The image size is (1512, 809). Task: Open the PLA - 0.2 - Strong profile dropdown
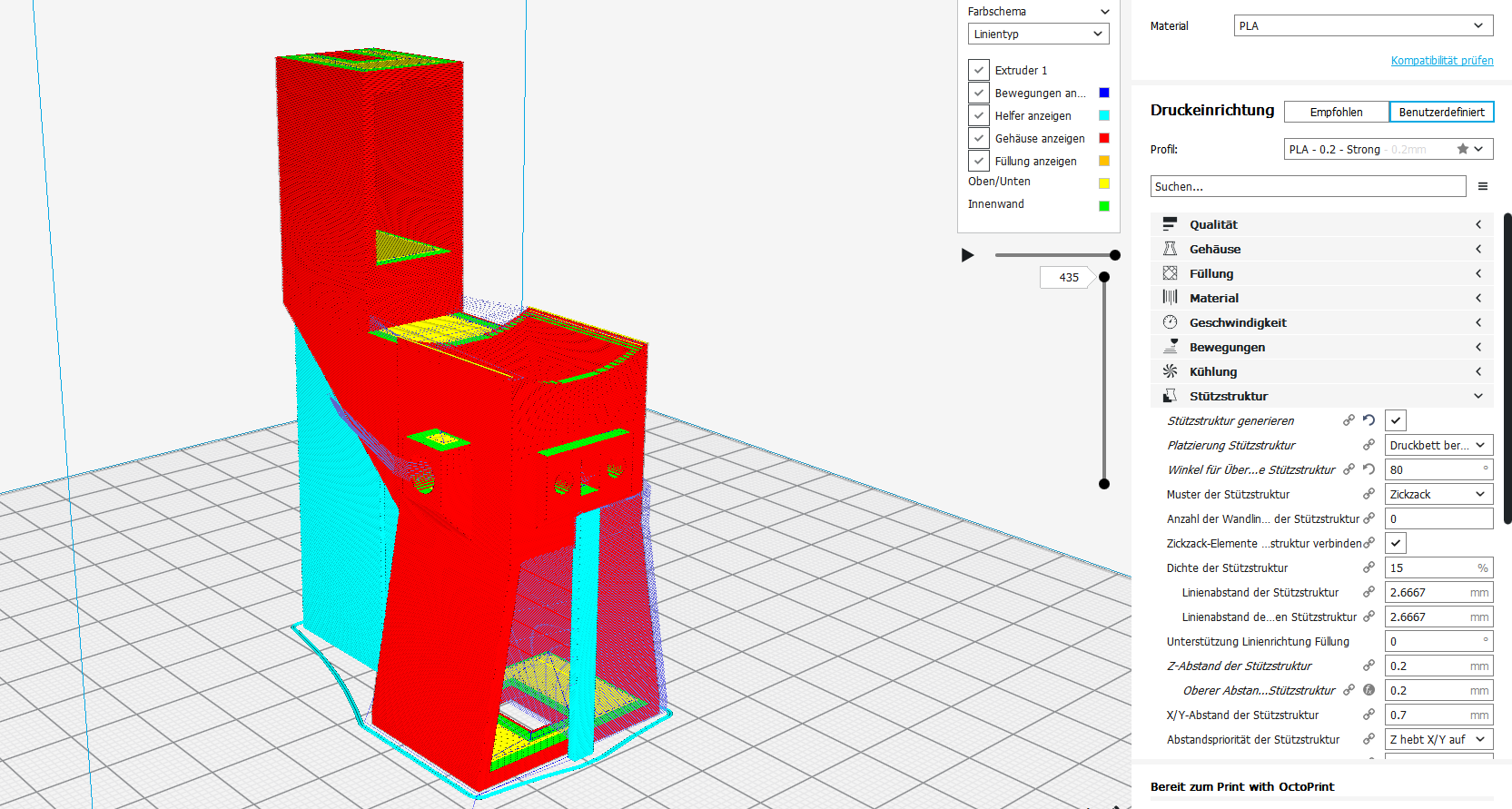[x=1388, y=149]
